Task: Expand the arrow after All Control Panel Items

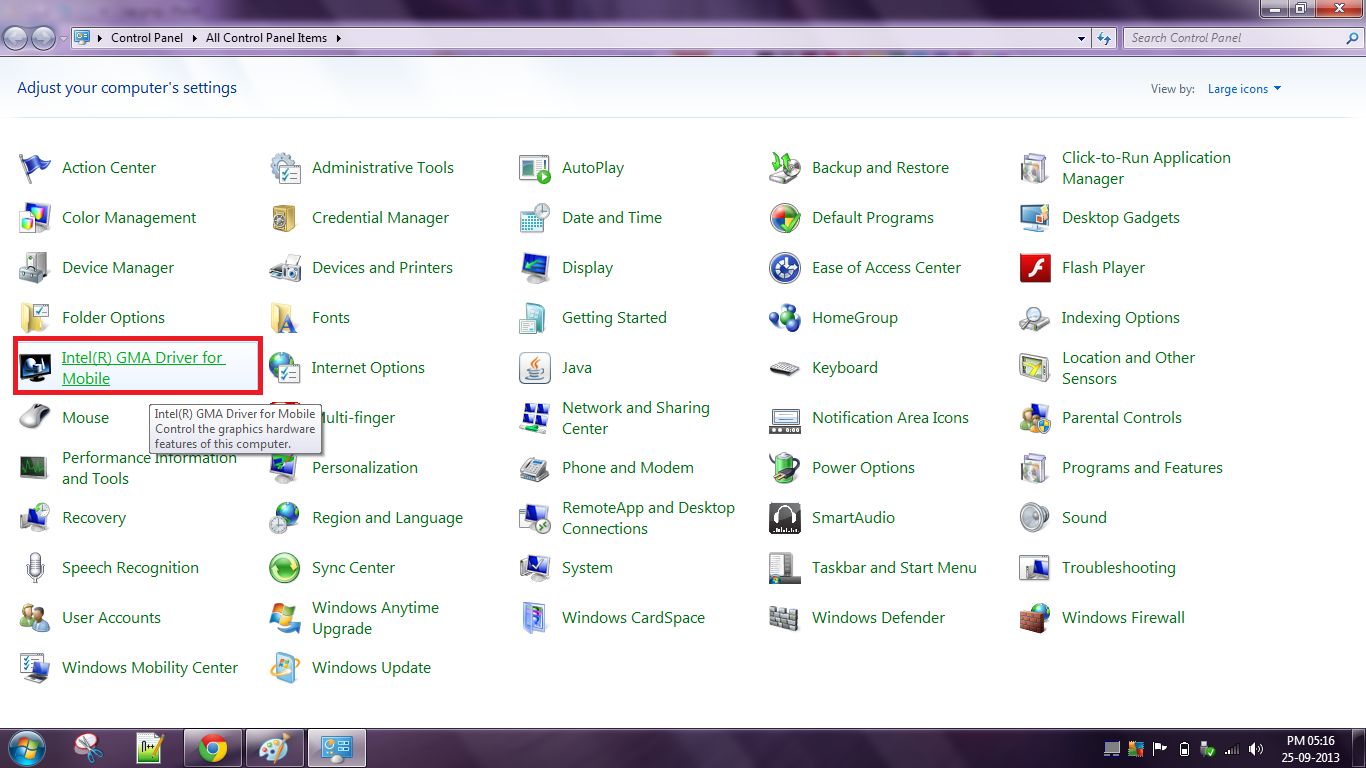Action: pyautogui.click(x=338, y=38)
